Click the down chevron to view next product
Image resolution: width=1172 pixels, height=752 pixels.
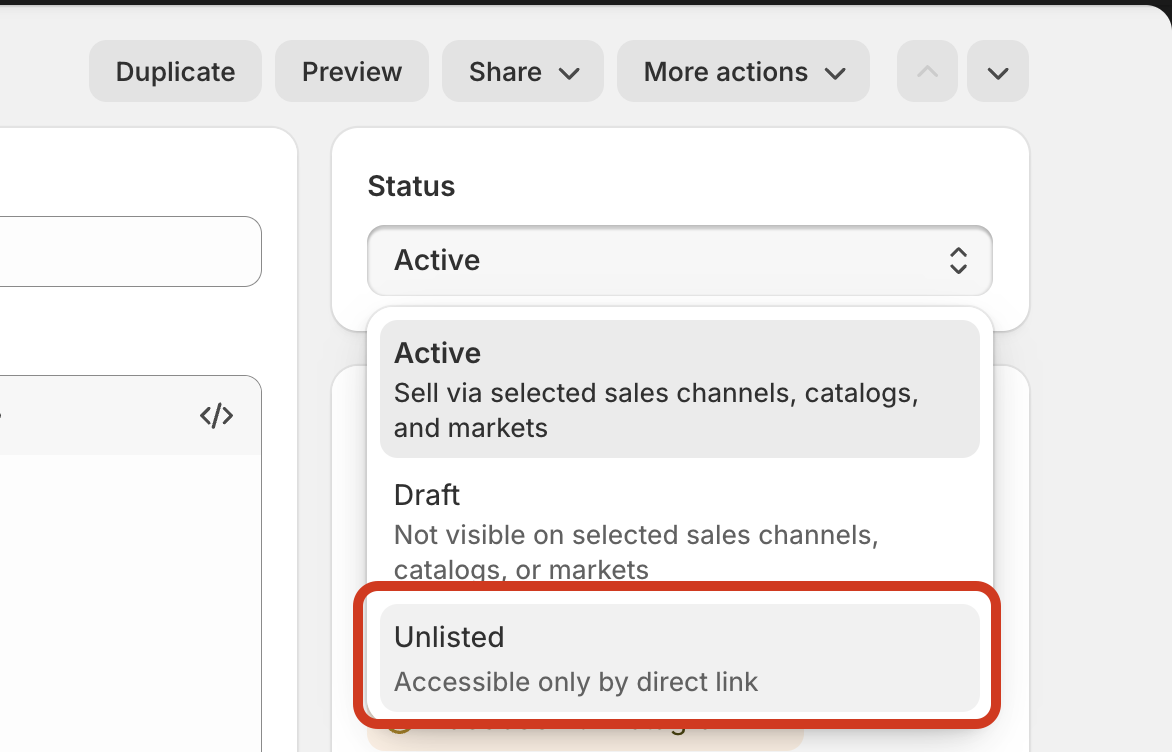click(x=997, y=71)
